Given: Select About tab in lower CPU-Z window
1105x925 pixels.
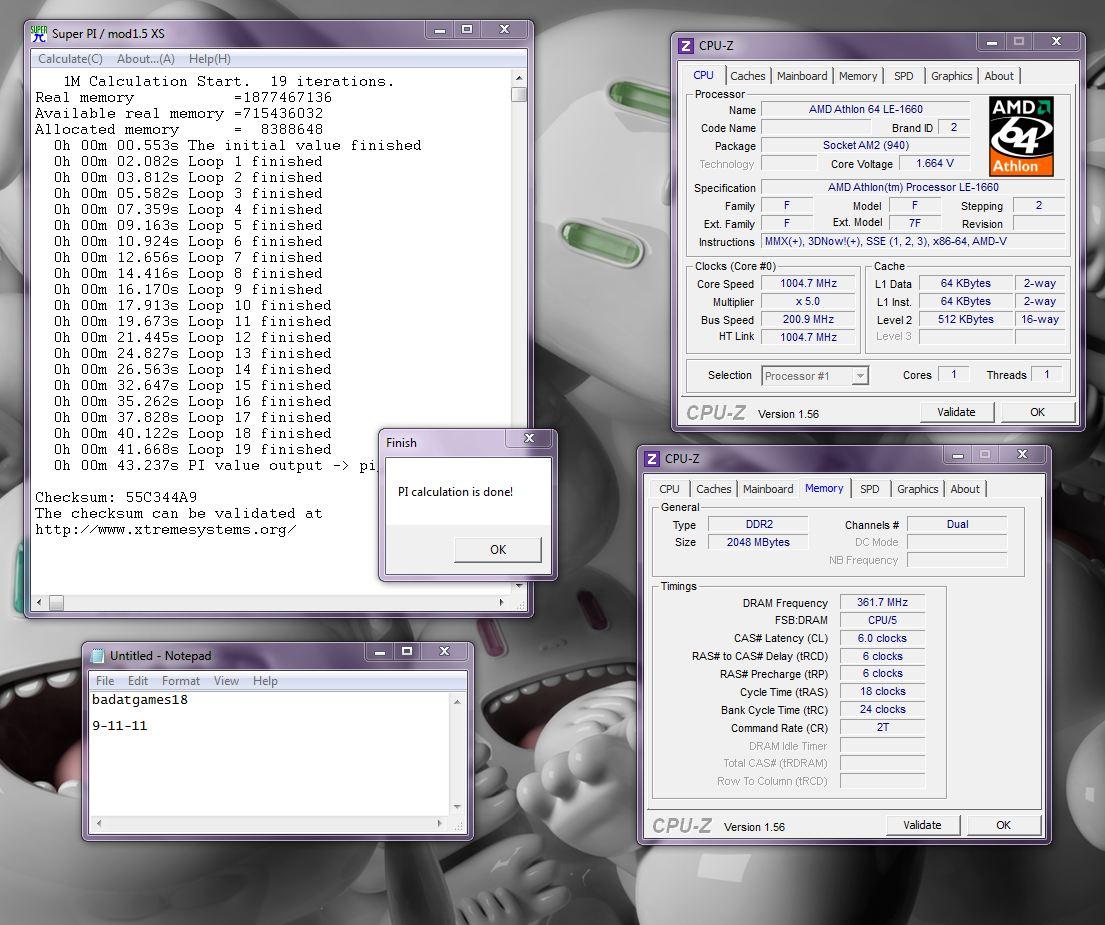Looking at the screenshot, I should [x=965, y=489].
